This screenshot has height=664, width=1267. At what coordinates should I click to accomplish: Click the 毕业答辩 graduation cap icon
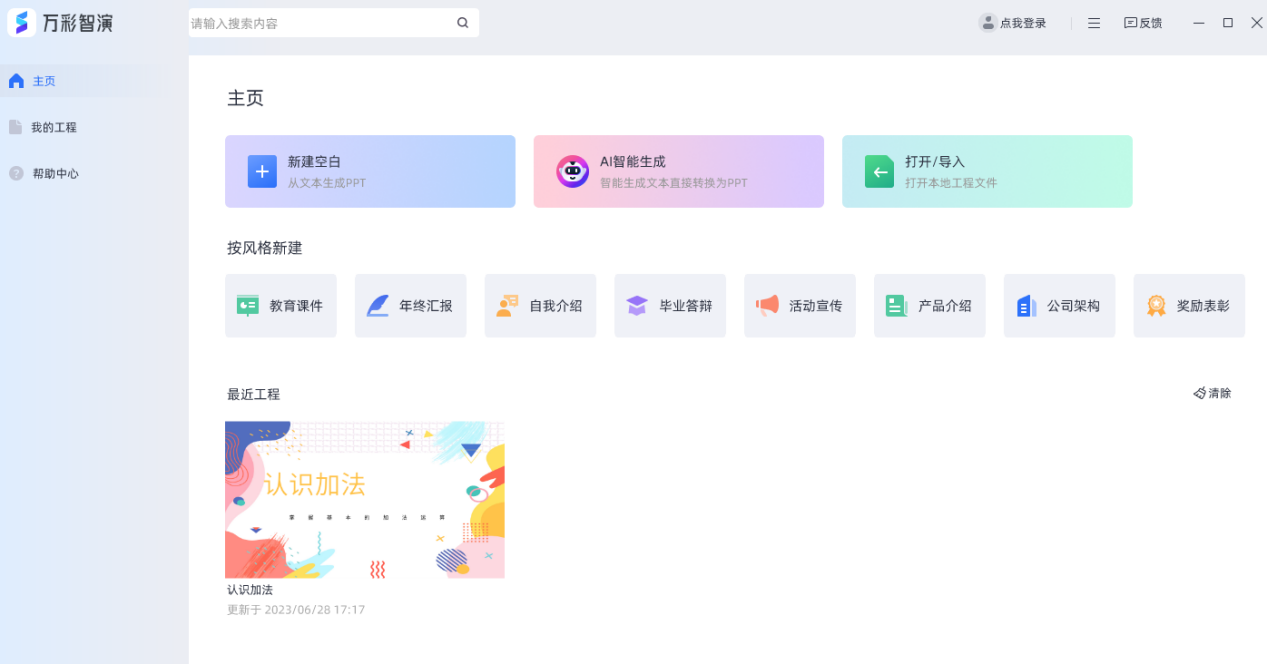pyautogui.click(x=637, y=306)
